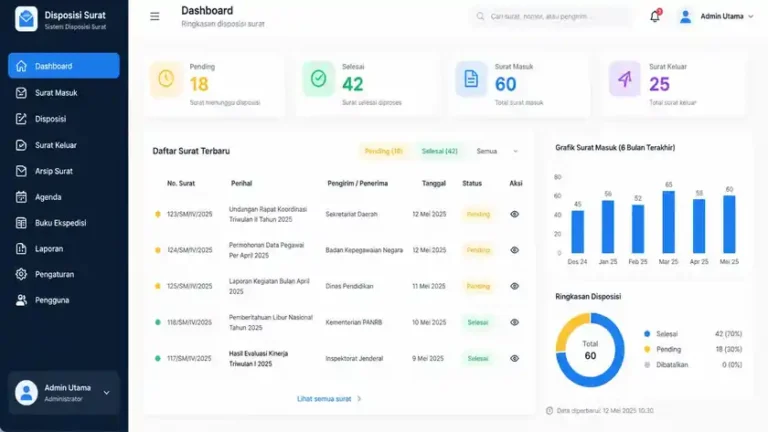Toggle the hamburger menu icon

[154, 17]
